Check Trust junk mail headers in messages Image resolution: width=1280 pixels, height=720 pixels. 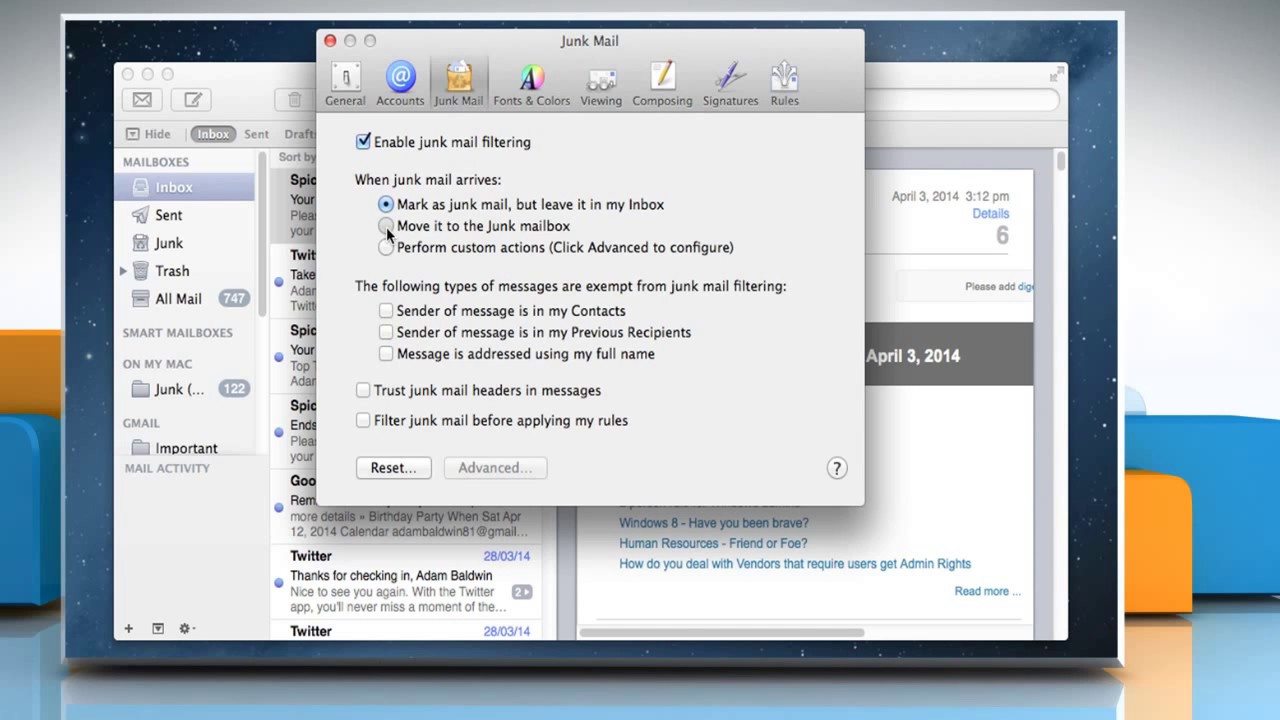363,390
